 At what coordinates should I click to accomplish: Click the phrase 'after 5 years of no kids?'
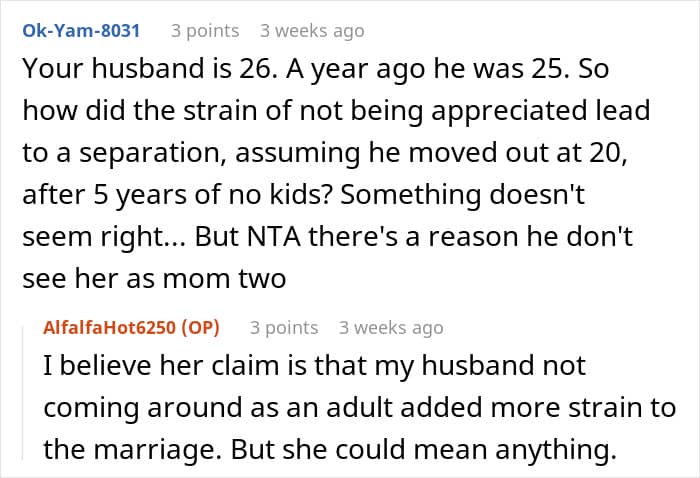(177, 195)
